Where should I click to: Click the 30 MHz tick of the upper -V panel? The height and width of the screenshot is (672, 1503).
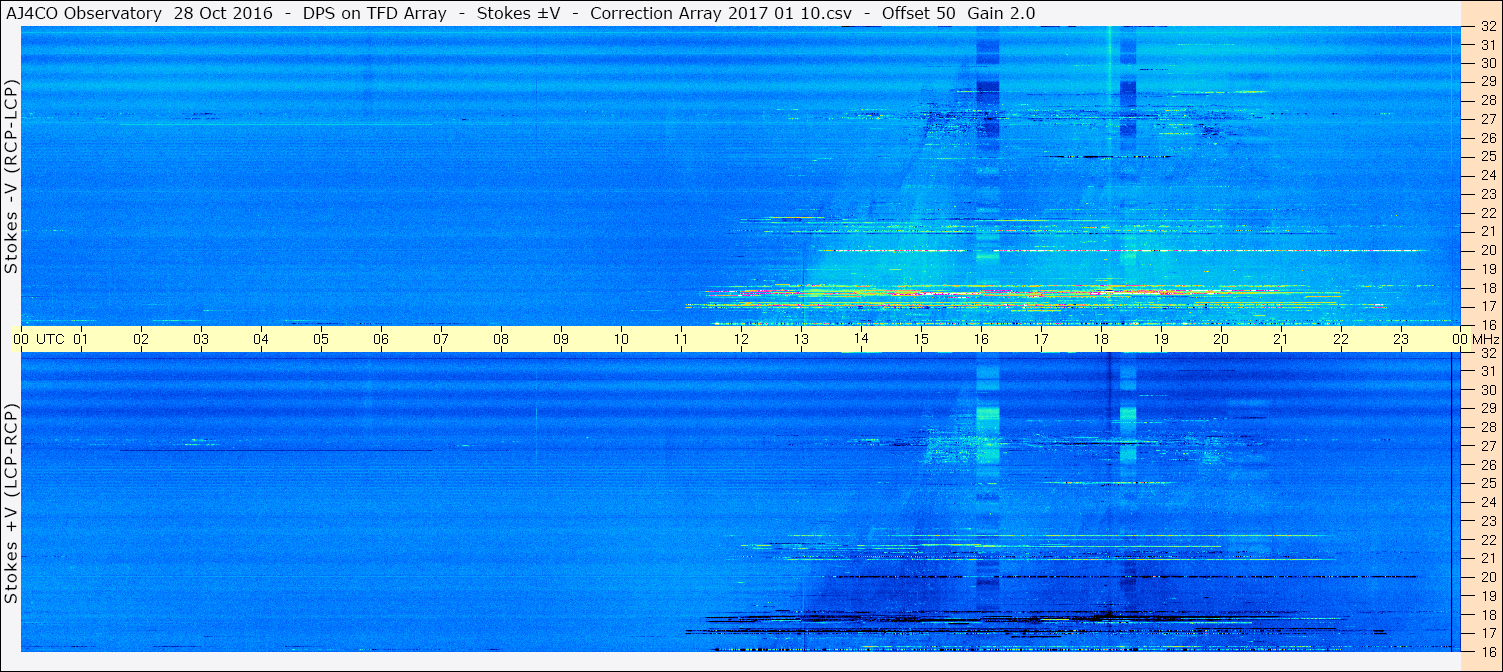(x=1487, y=63)
